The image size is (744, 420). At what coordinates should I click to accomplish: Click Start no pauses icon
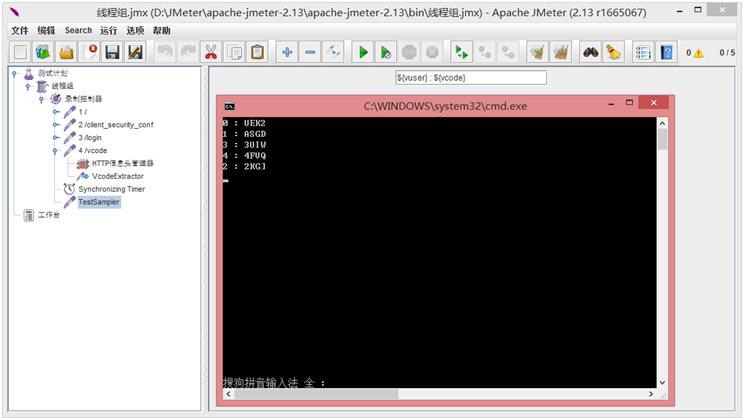pos(386,52)
